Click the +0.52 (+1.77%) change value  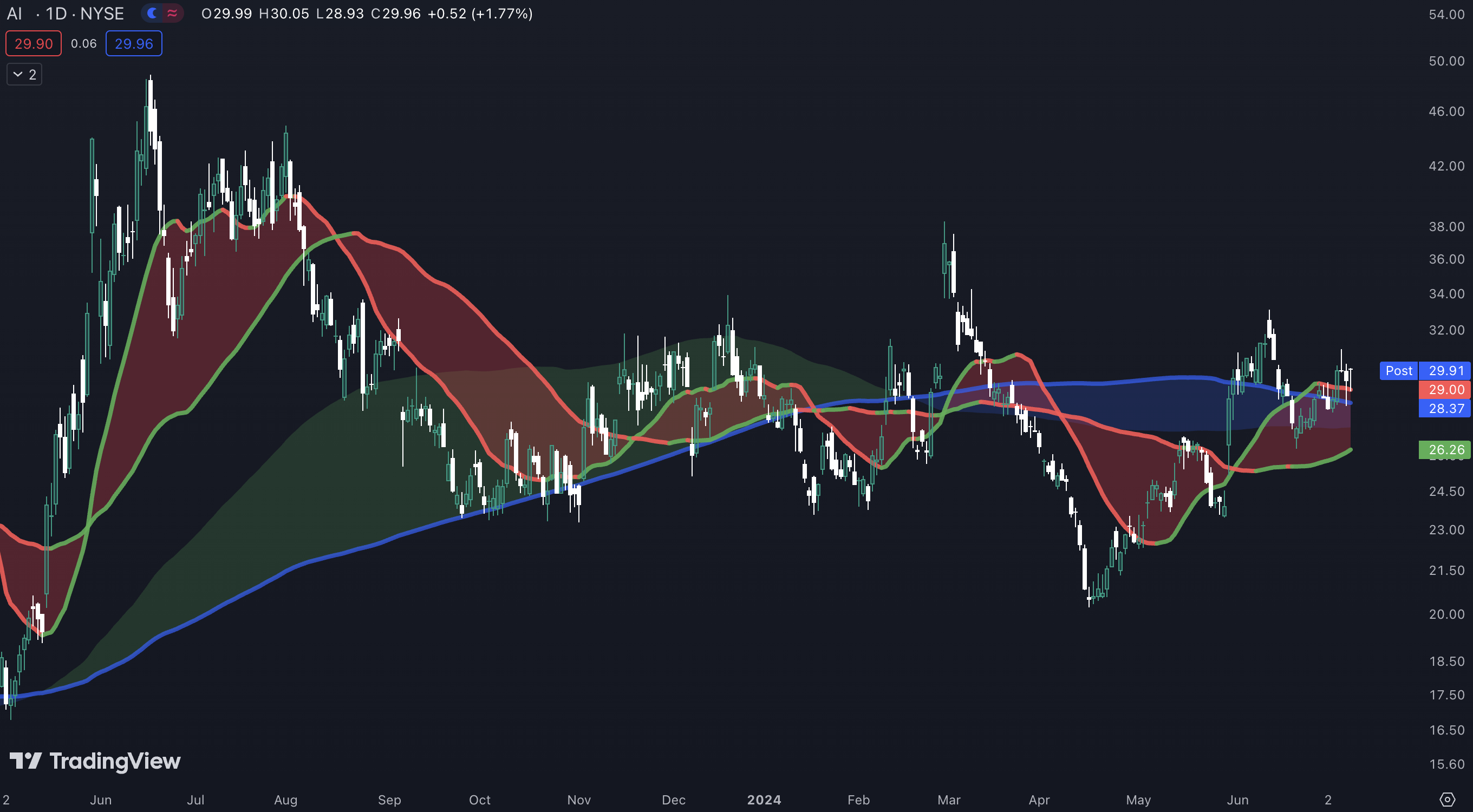[480, 13]
